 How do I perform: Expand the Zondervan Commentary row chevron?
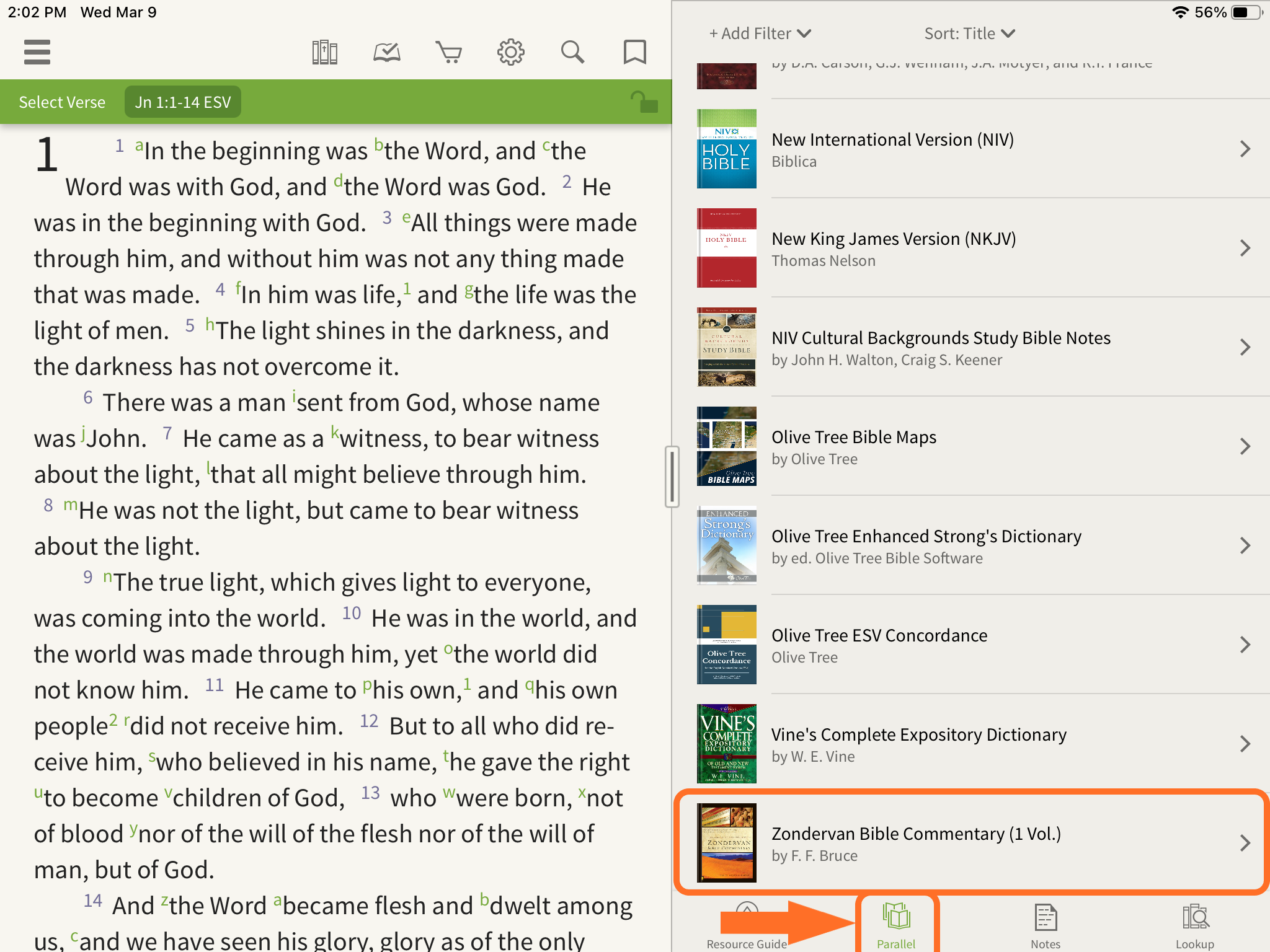click(x=1245, y=843)
